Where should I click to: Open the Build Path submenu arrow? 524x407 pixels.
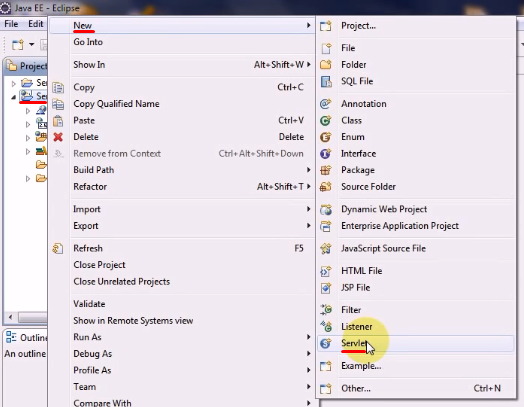(x=309, y=170)
